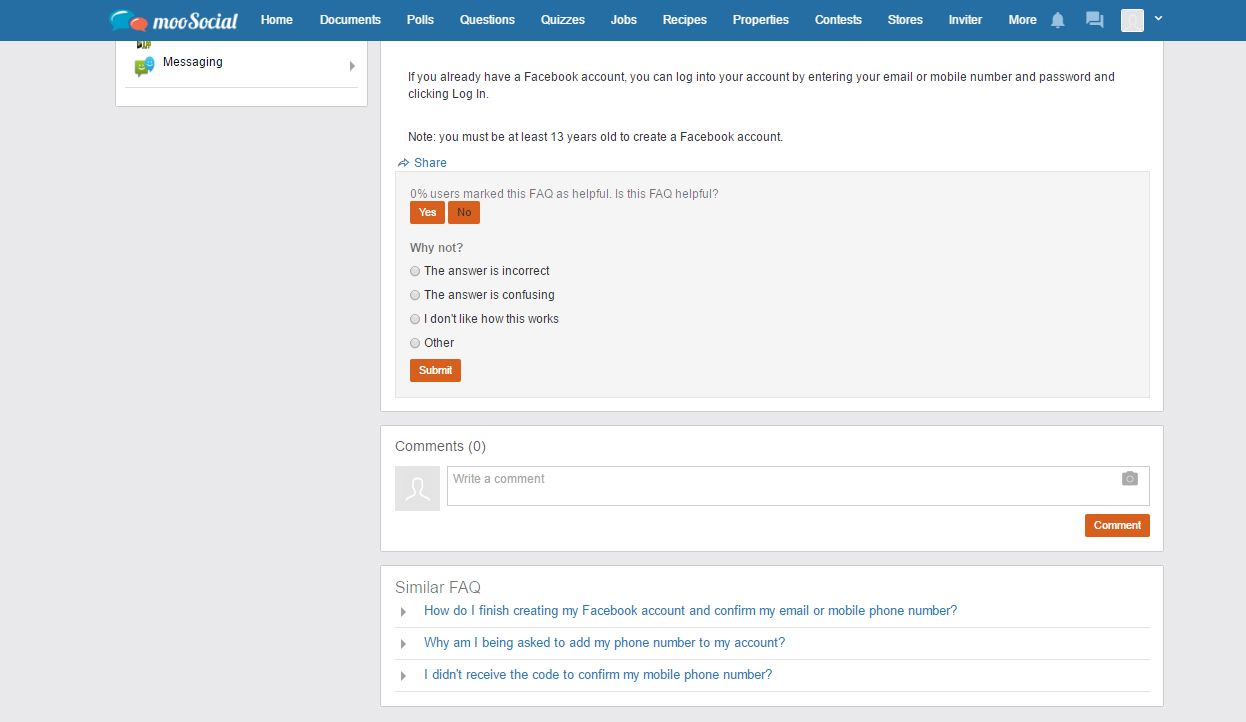Click the user avatar in header
1246x722 pixels.
tap(1132, 20)
